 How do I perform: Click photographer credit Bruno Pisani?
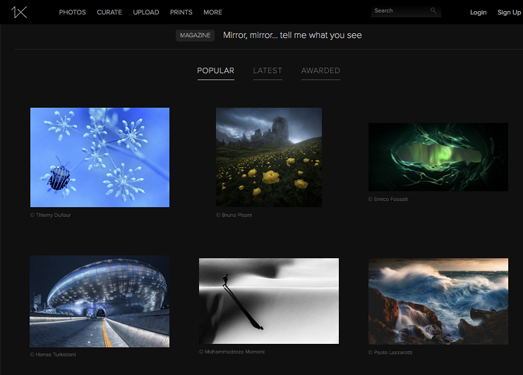tap(234, 215)
